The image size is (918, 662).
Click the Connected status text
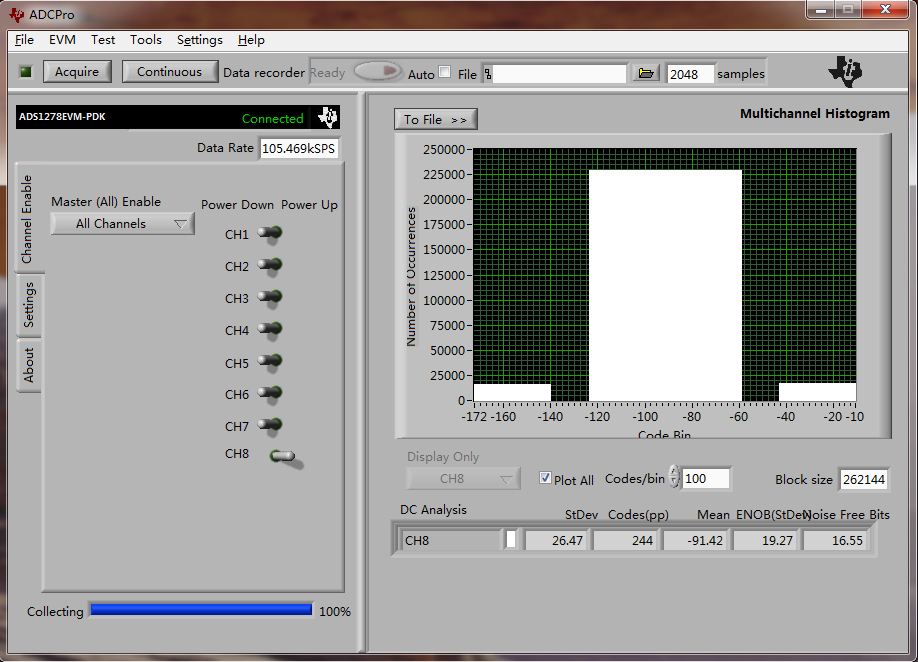[x=273, y=118]
